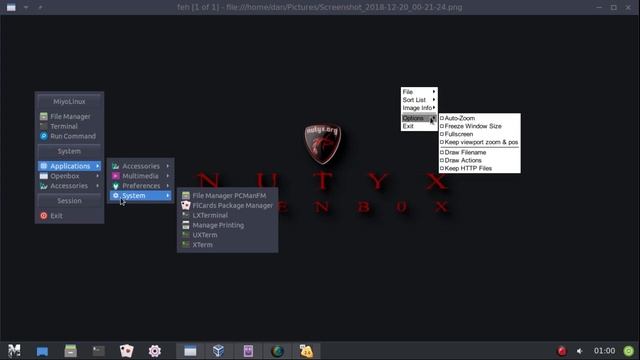Launch LXTerminal from System submenu
The image size is (640, 360).
point(228,215)
